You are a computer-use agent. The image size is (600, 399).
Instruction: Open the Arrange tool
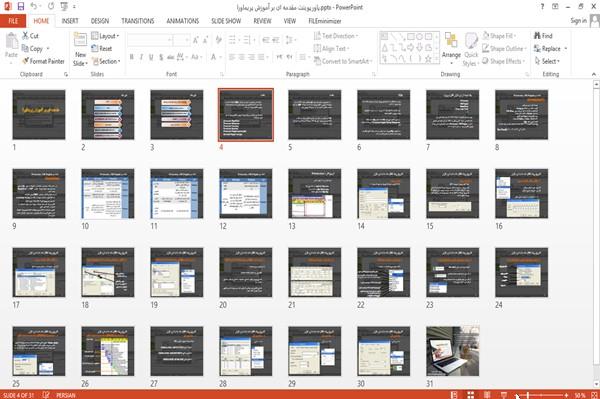451,48
